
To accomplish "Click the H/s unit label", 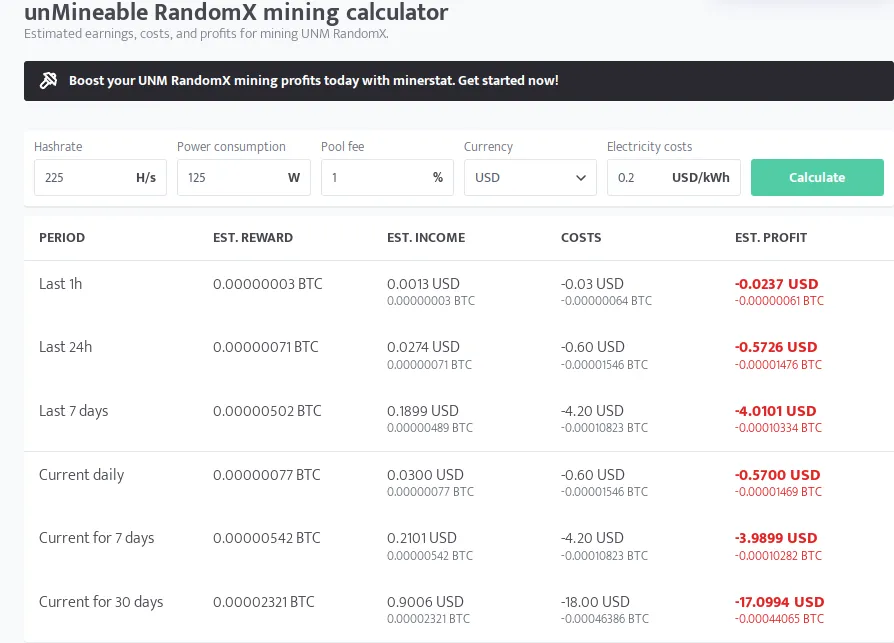I will coord(146,177).
